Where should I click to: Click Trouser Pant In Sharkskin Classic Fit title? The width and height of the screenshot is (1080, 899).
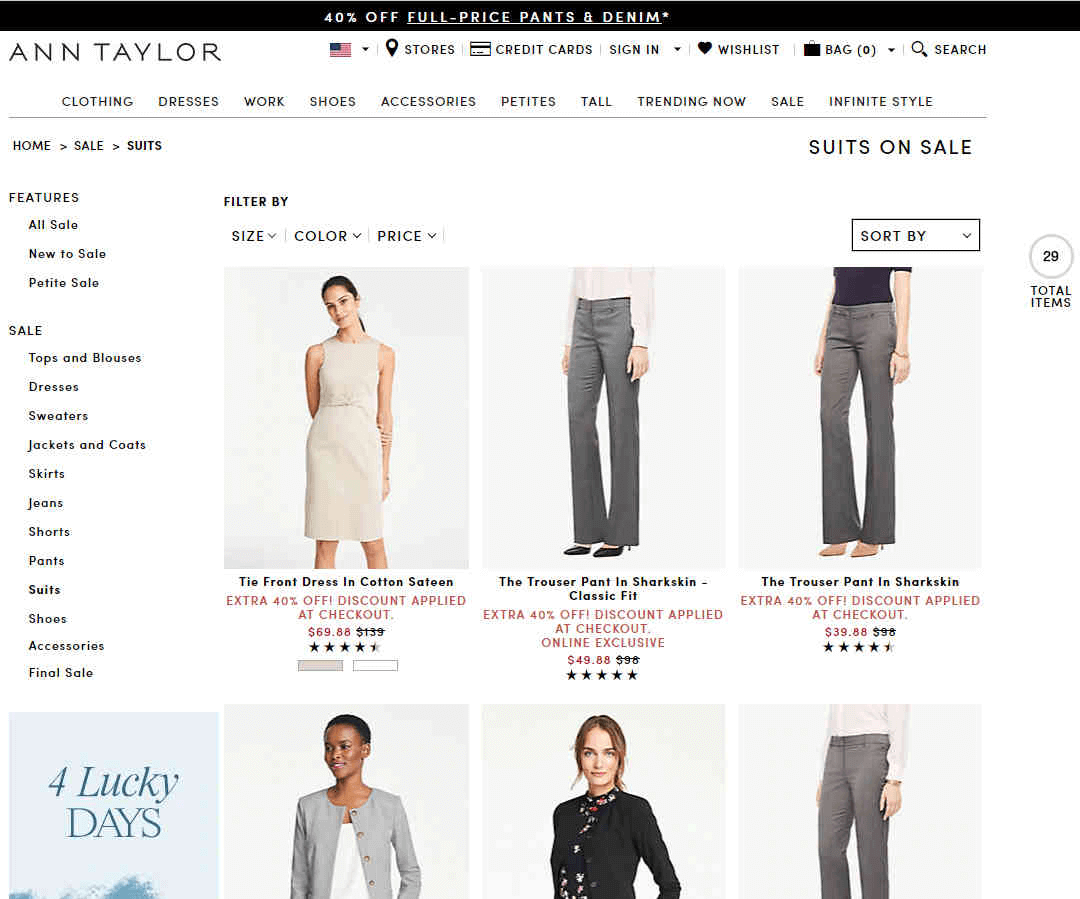click(603, 588)
